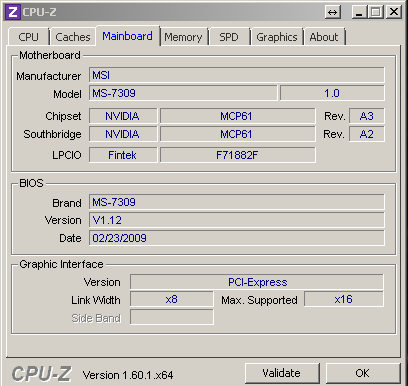The height and width of the screenshot is (386, 408).
Task: Minimize the CPU-Z window
Action: pyautogui.click(x=359, y=13)
